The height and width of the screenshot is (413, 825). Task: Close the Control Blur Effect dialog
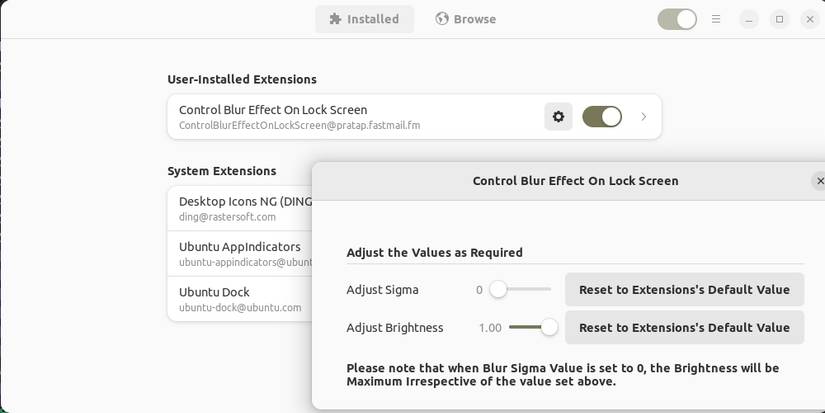(819, 181)
